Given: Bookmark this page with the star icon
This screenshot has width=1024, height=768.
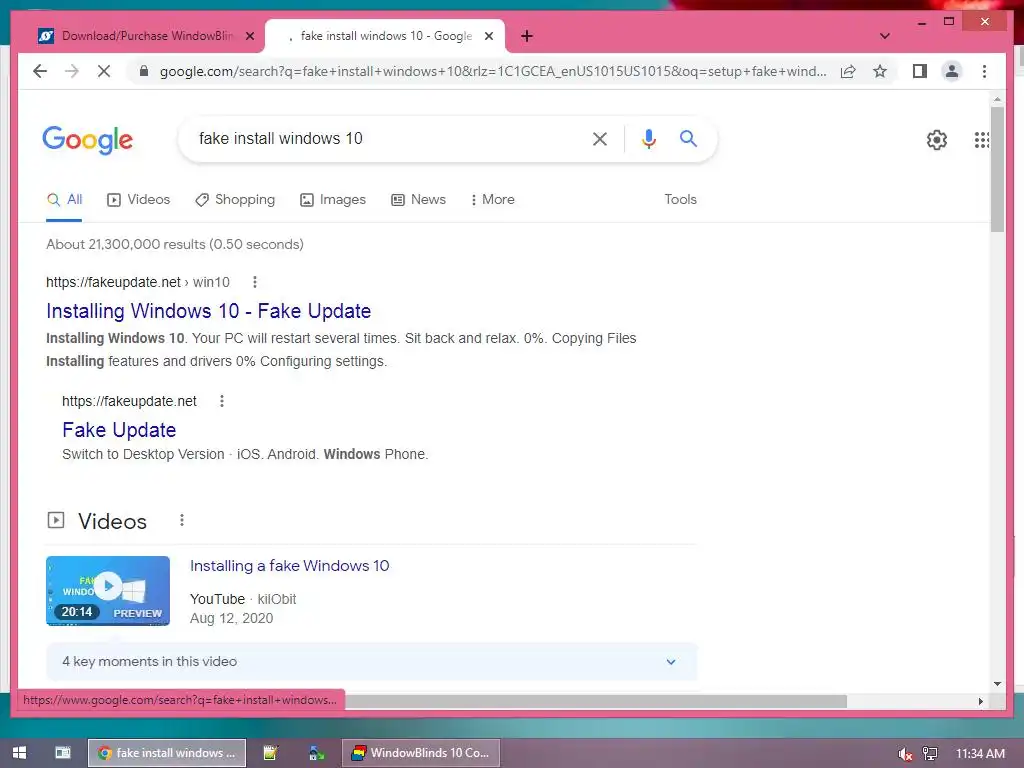Looking at the screenshot, I should (880, 71).
